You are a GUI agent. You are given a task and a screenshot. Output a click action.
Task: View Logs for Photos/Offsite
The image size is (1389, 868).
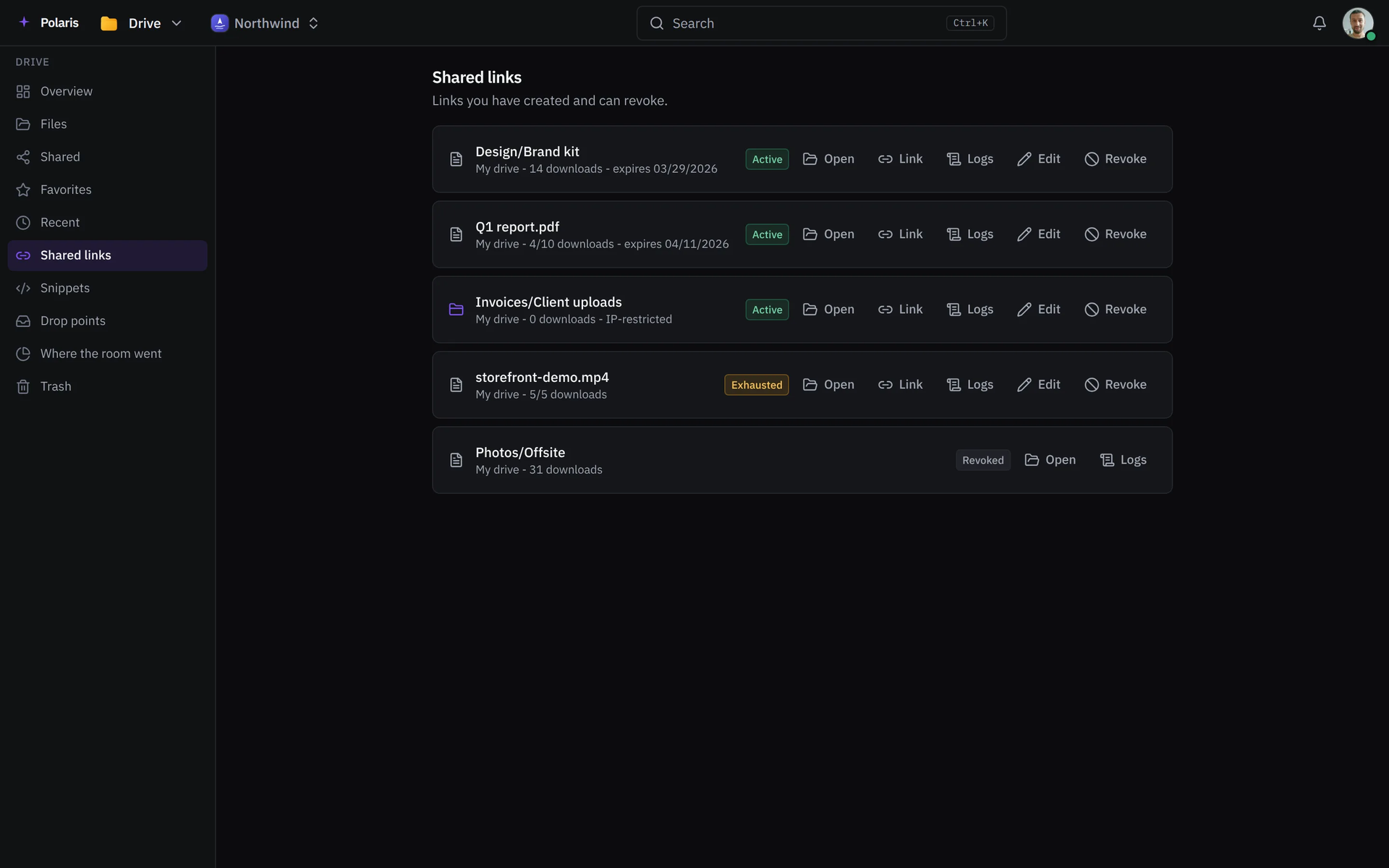click(x=1123, y=460)
